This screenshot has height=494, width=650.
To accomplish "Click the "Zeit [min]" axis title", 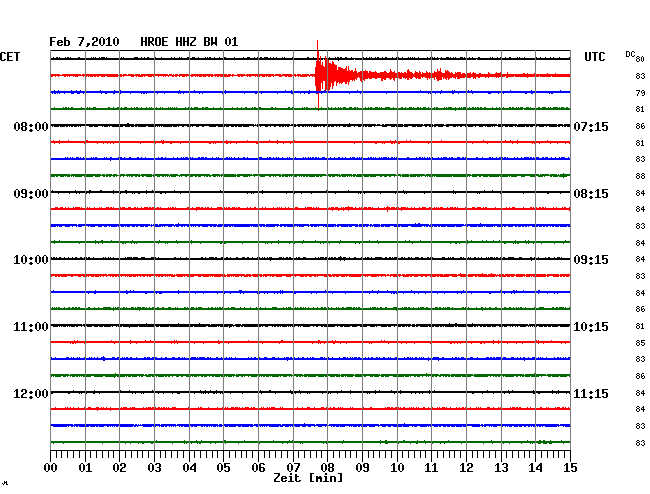I will (308, 478).
